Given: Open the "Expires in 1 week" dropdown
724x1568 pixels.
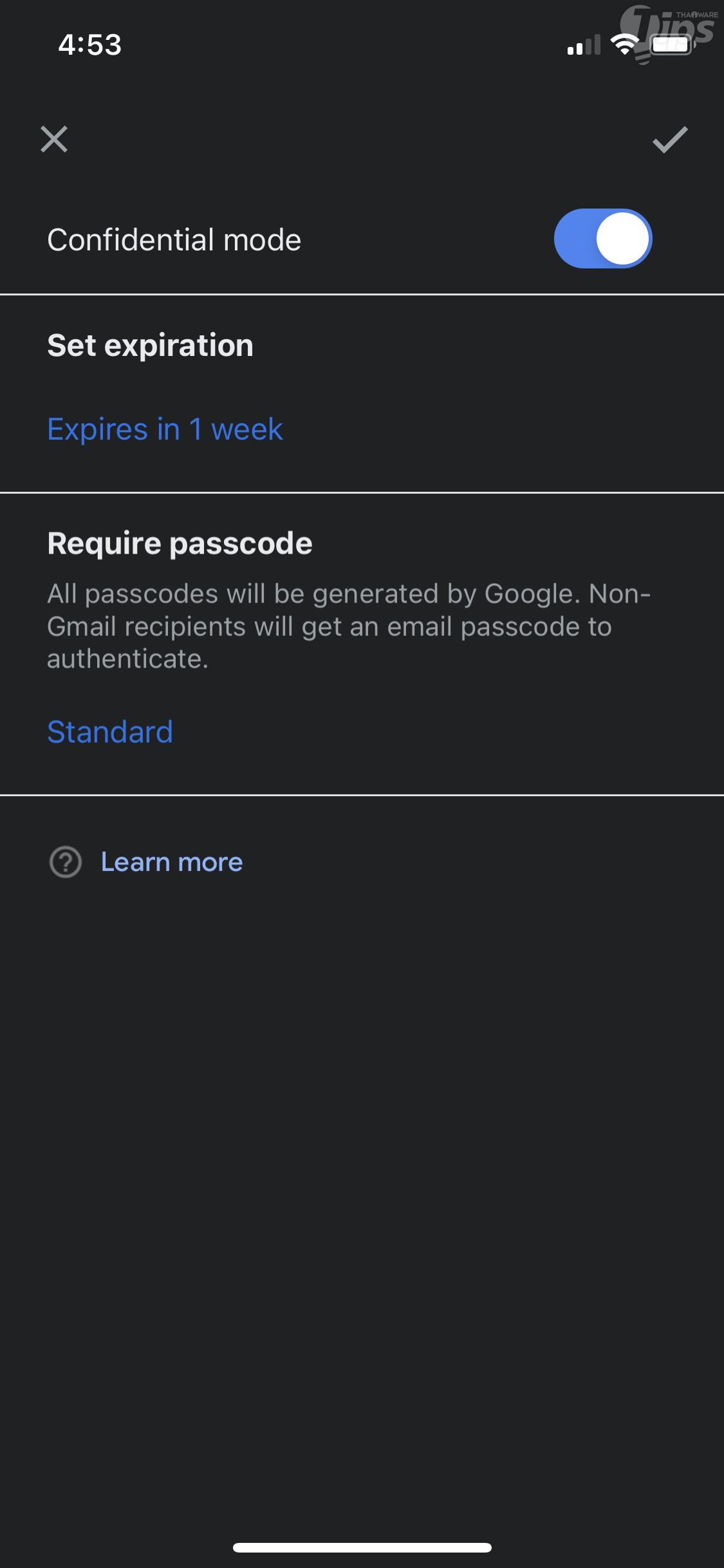Looking at the screenshot, I should click(165, 429).
